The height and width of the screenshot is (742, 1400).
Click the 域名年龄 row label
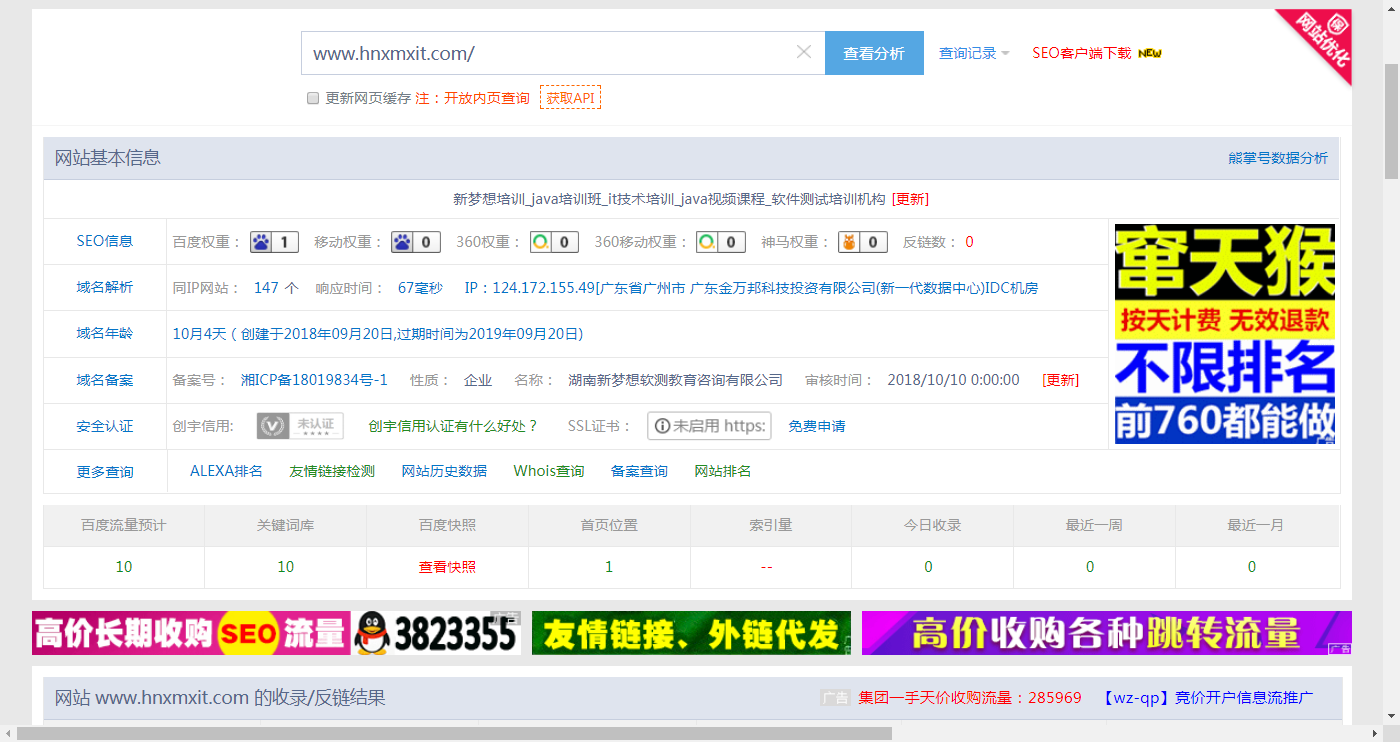click(105, 333)
